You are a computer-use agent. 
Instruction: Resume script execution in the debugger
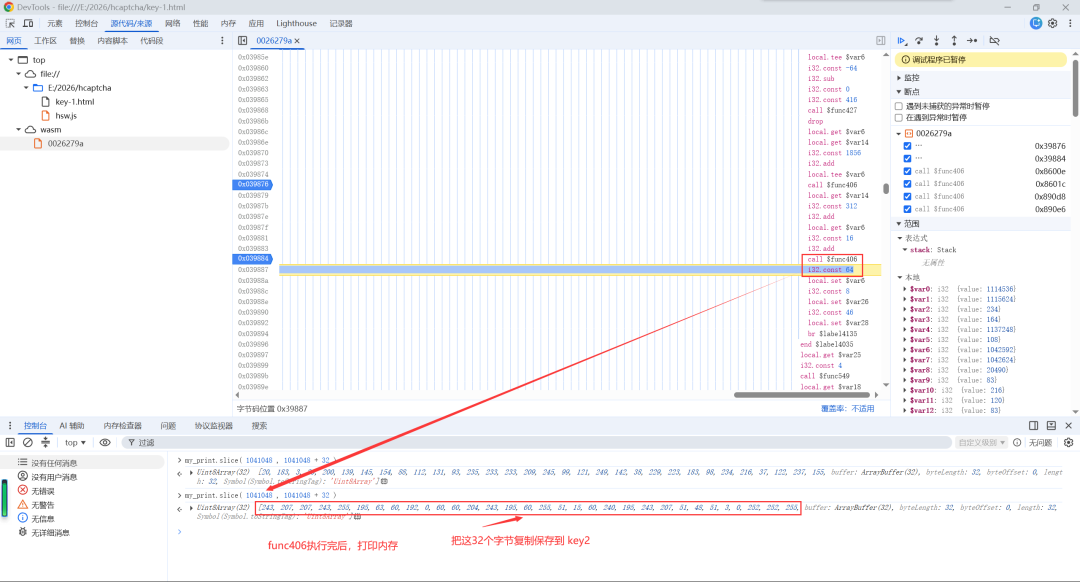tap(902, 41)
